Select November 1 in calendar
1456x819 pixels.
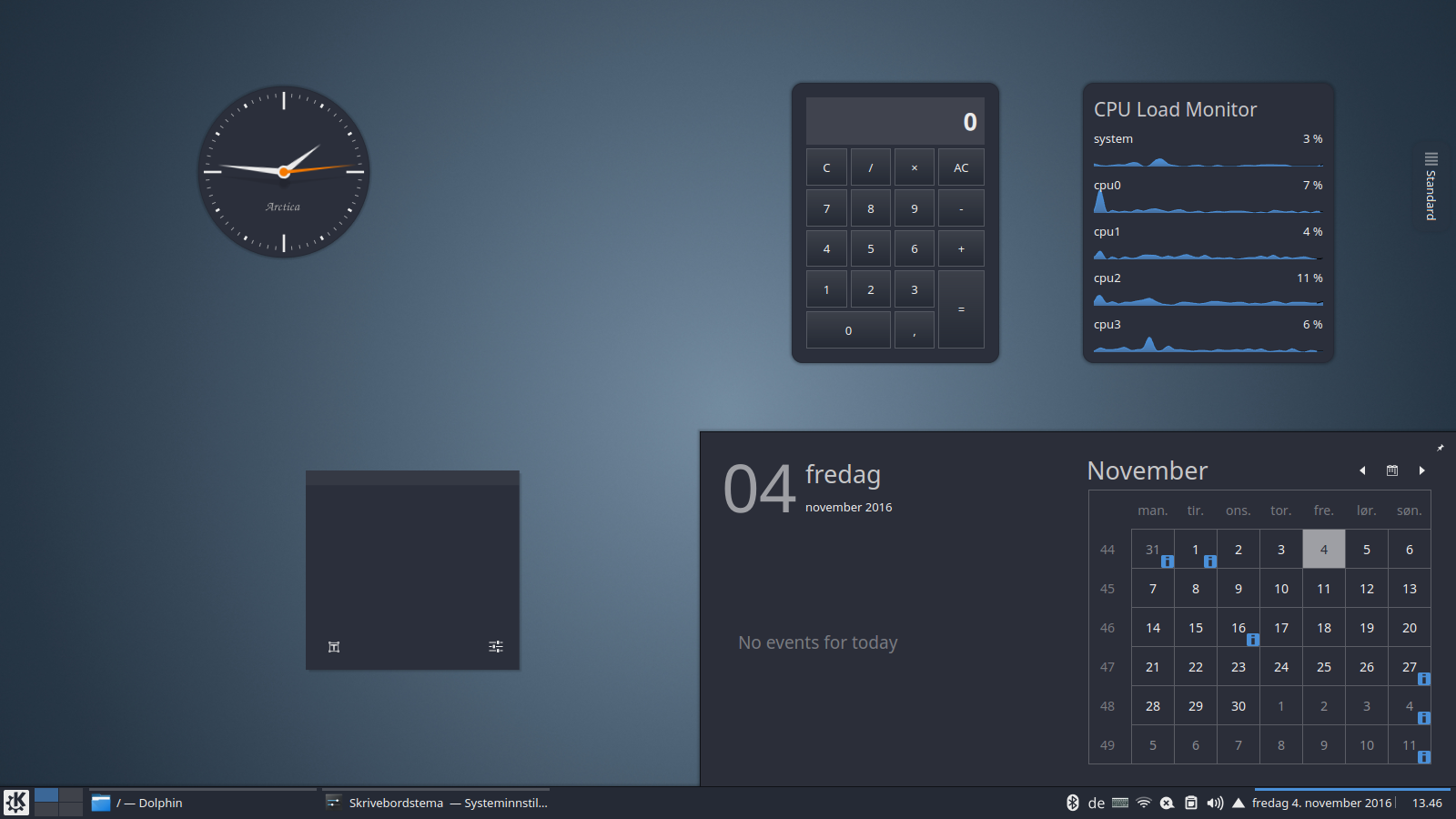[1196, 549]
